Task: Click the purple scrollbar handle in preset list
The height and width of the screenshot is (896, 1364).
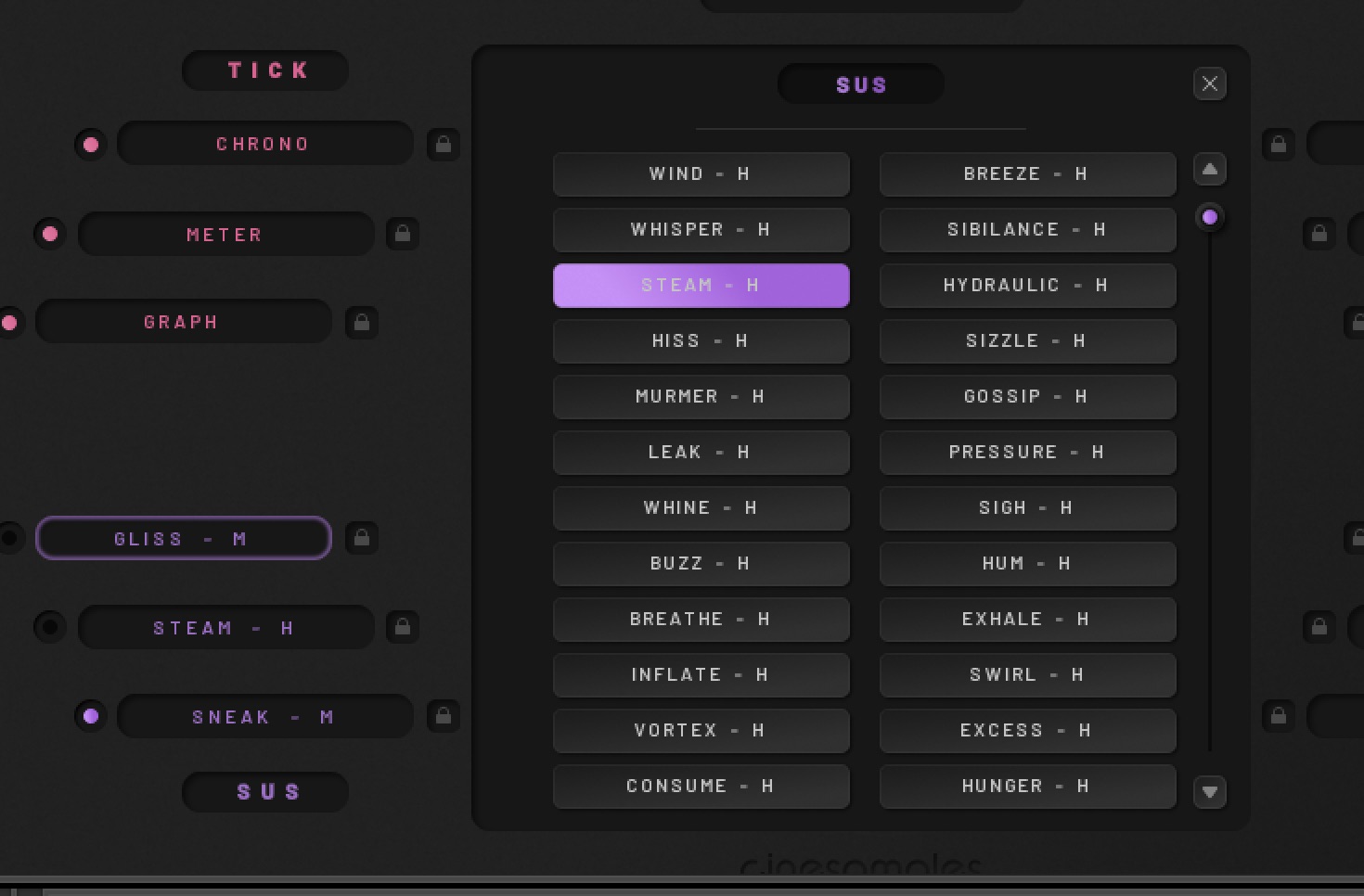Action: coord(1209,217)
